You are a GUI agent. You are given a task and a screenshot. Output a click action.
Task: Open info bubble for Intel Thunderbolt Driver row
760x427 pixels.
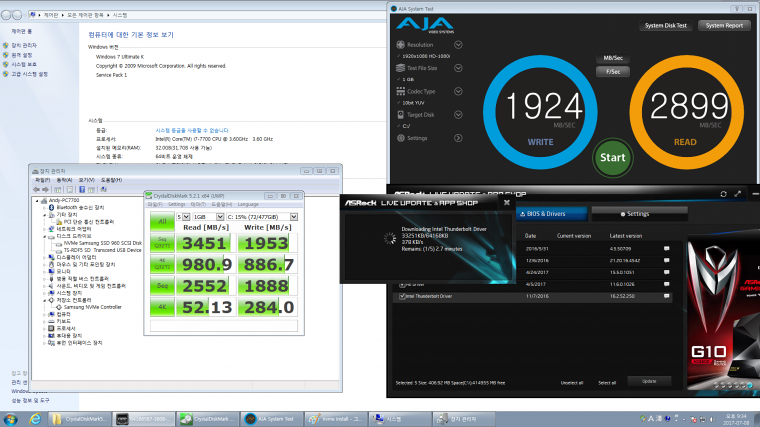[x=666, y=296]
